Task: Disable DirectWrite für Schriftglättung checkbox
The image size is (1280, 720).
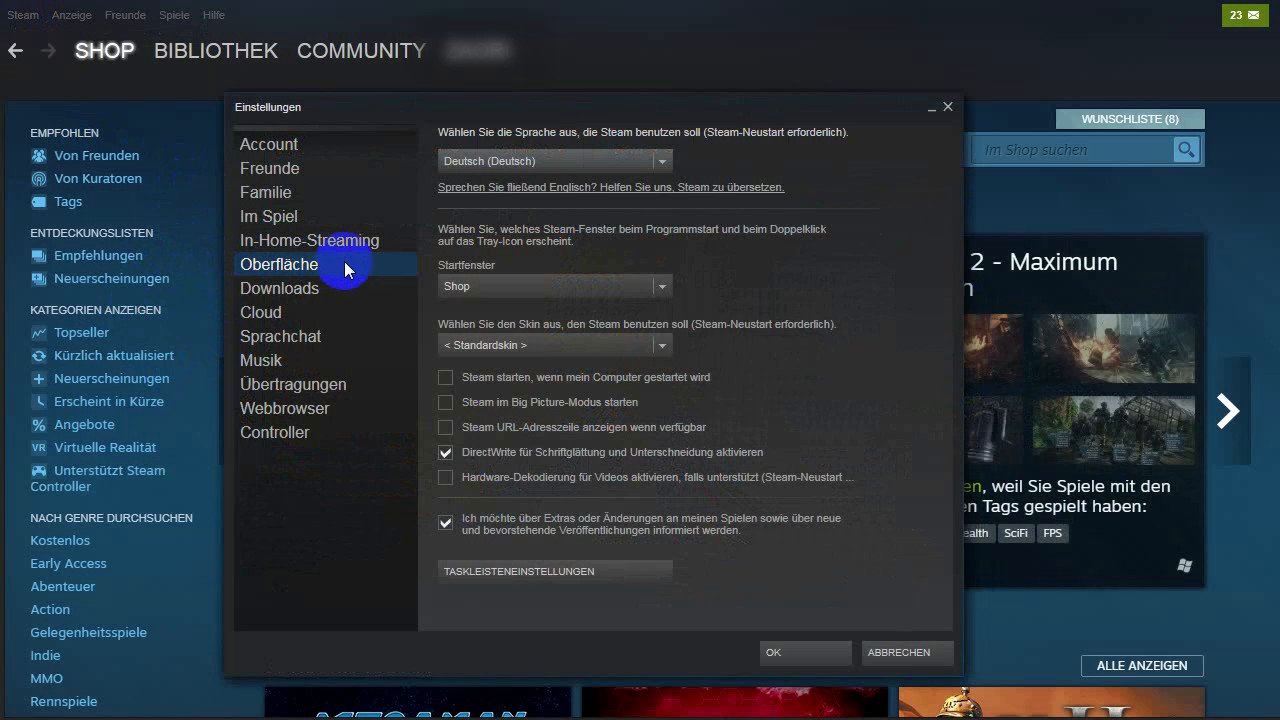Action: pyautogui.click(x=445, y=452)
